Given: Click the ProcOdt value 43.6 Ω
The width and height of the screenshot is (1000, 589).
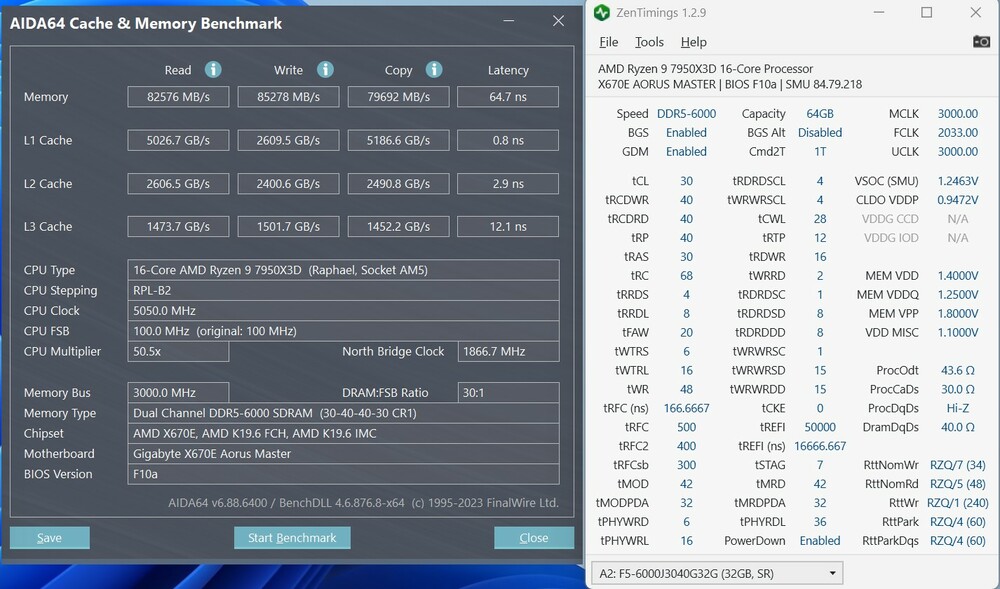Looking at the screenshot, I should coord(957,370).
